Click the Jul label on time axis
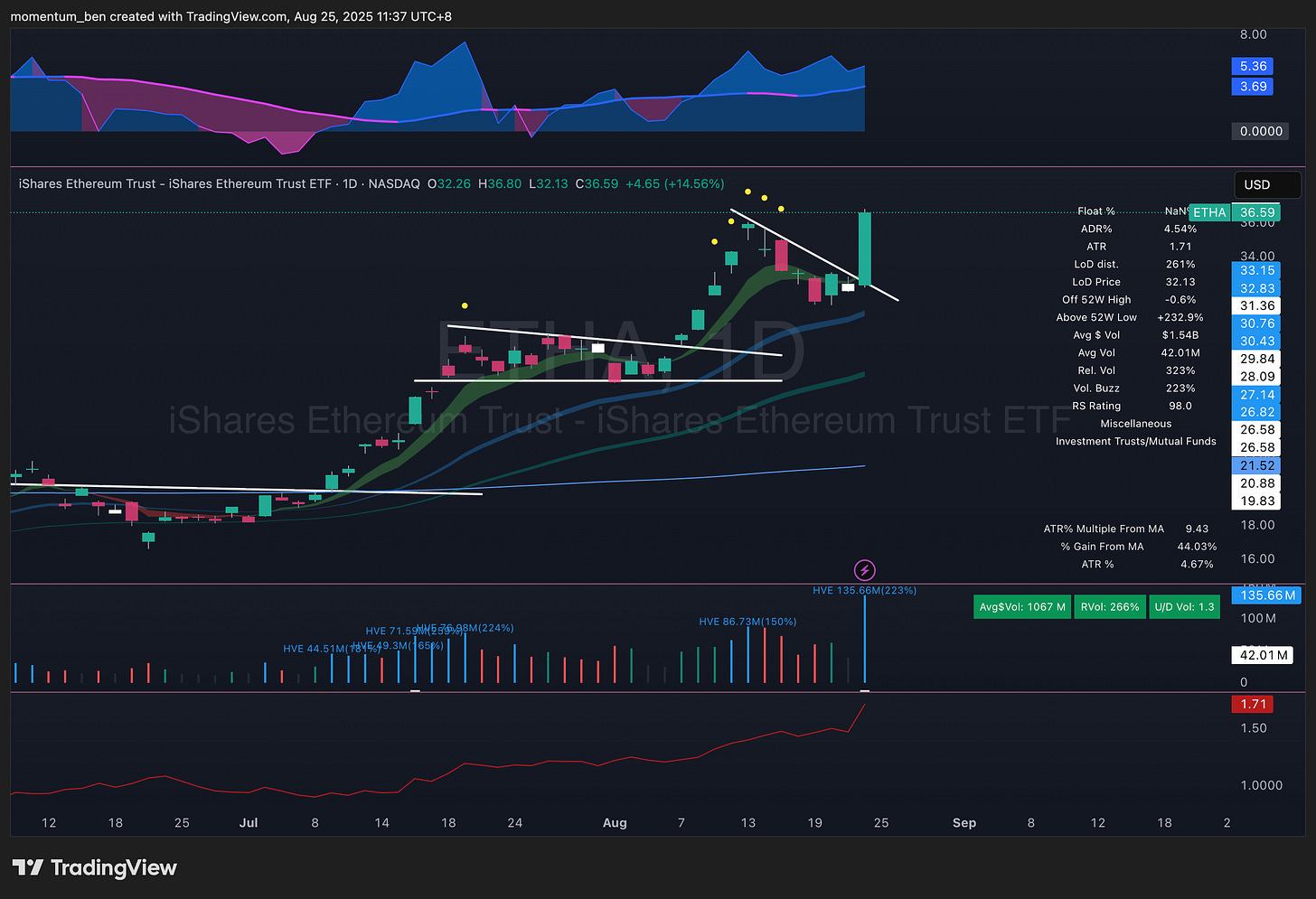 pos(249,823)
